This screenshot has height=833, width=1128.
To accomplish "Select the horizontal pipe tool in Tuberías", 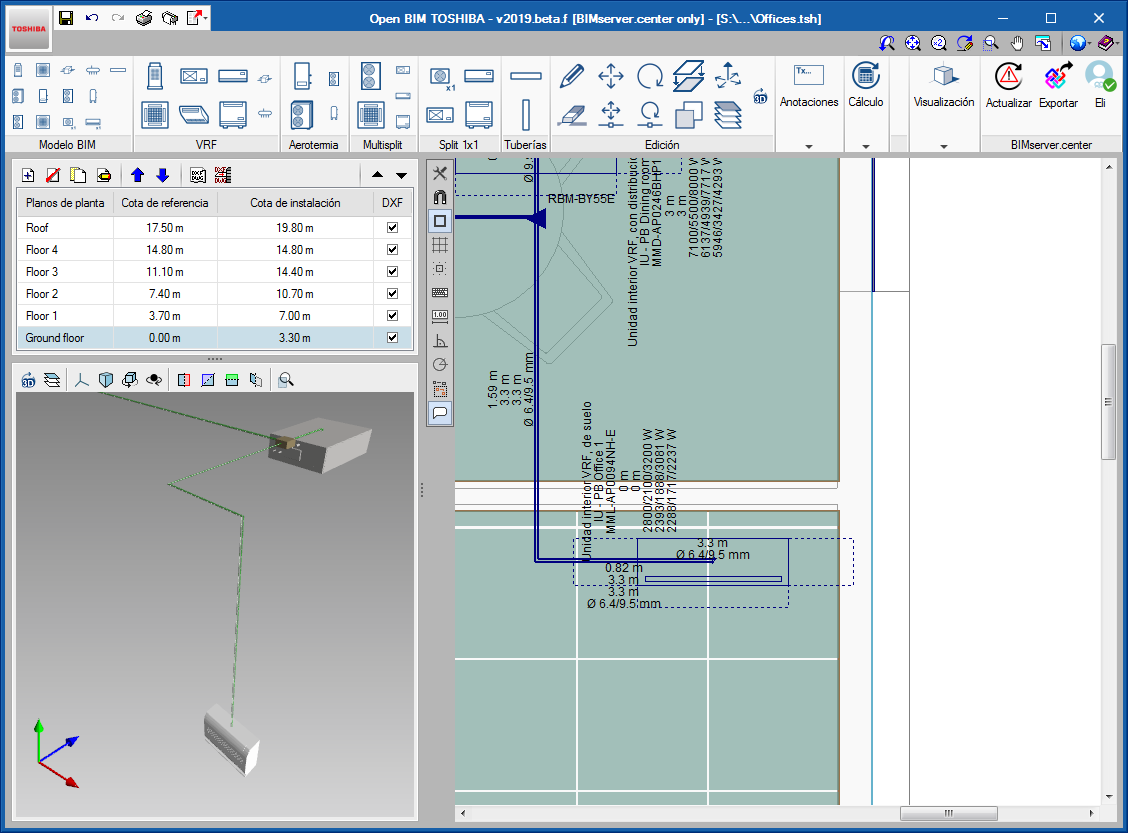I will pyautogui.click(x=525, y=76).
